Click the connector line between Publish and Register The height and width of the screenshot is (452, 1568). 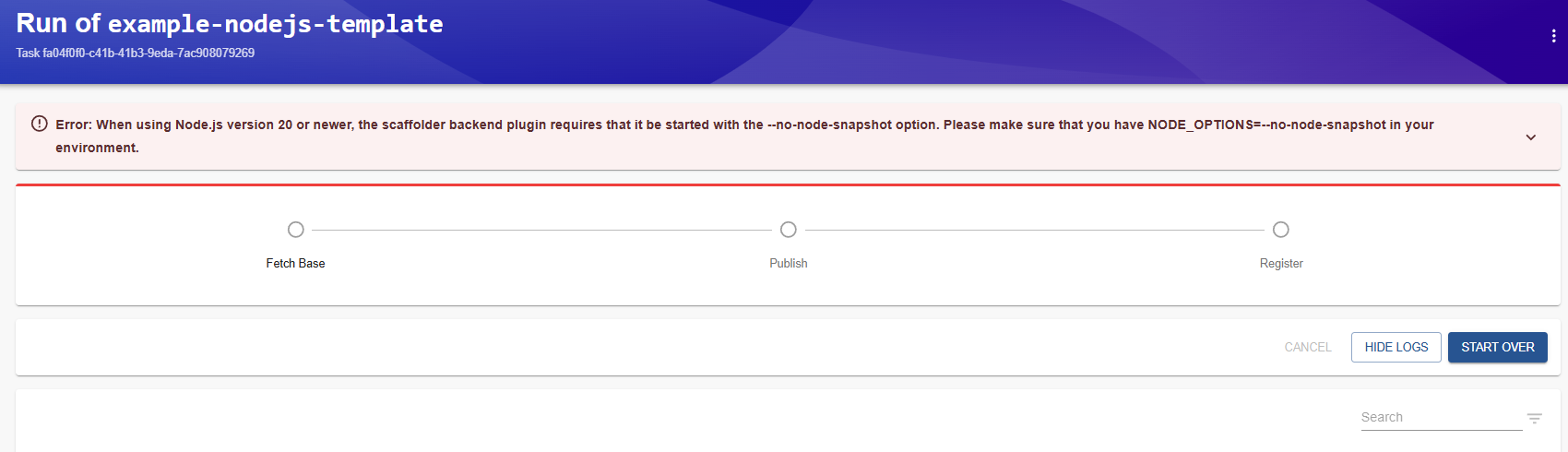[x=1034, y=230]
